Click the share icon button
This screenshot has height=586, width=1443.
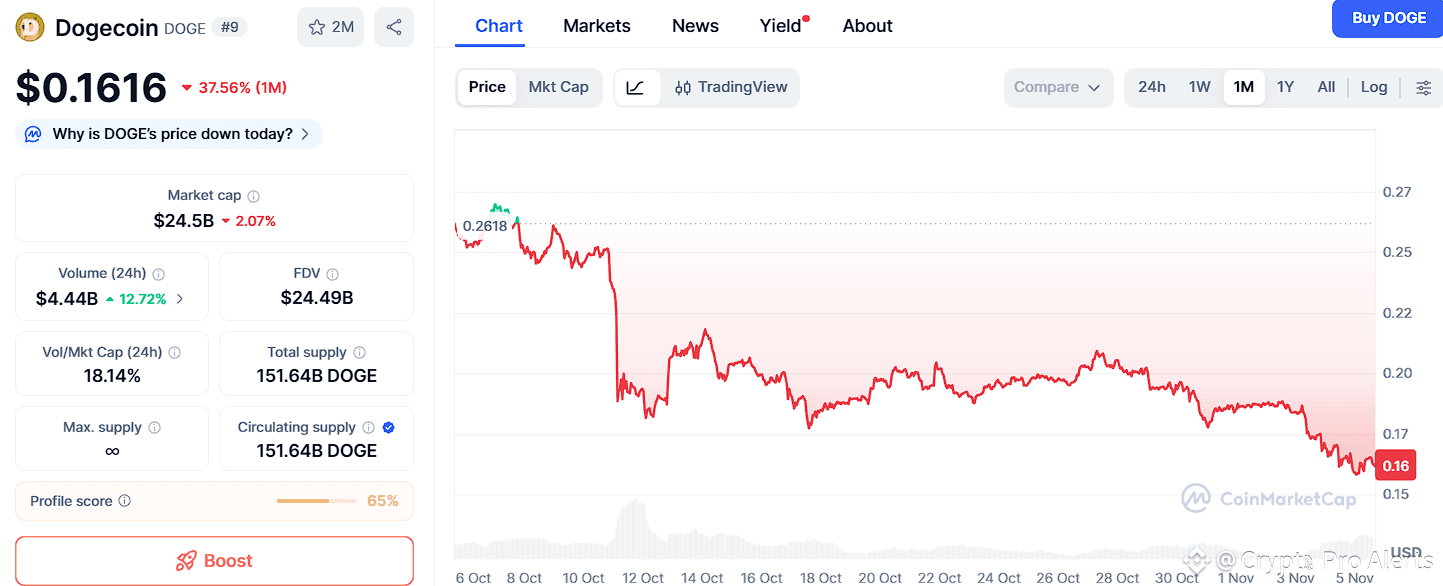click(x=394, y=27)
